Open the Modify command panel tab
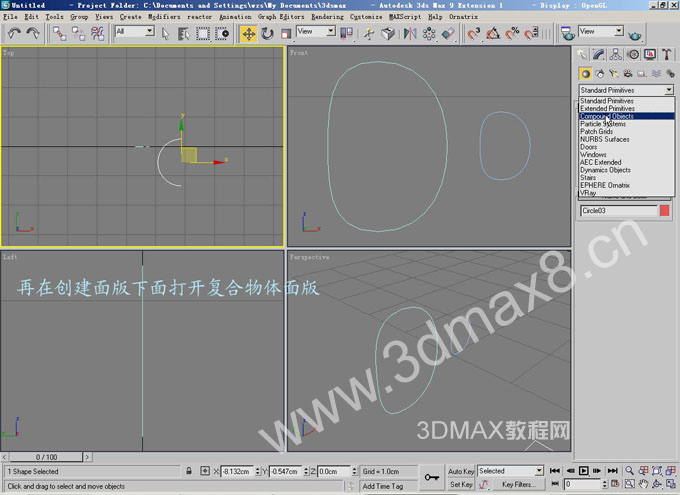Viewport: 680px width, 495px height. 598,55
